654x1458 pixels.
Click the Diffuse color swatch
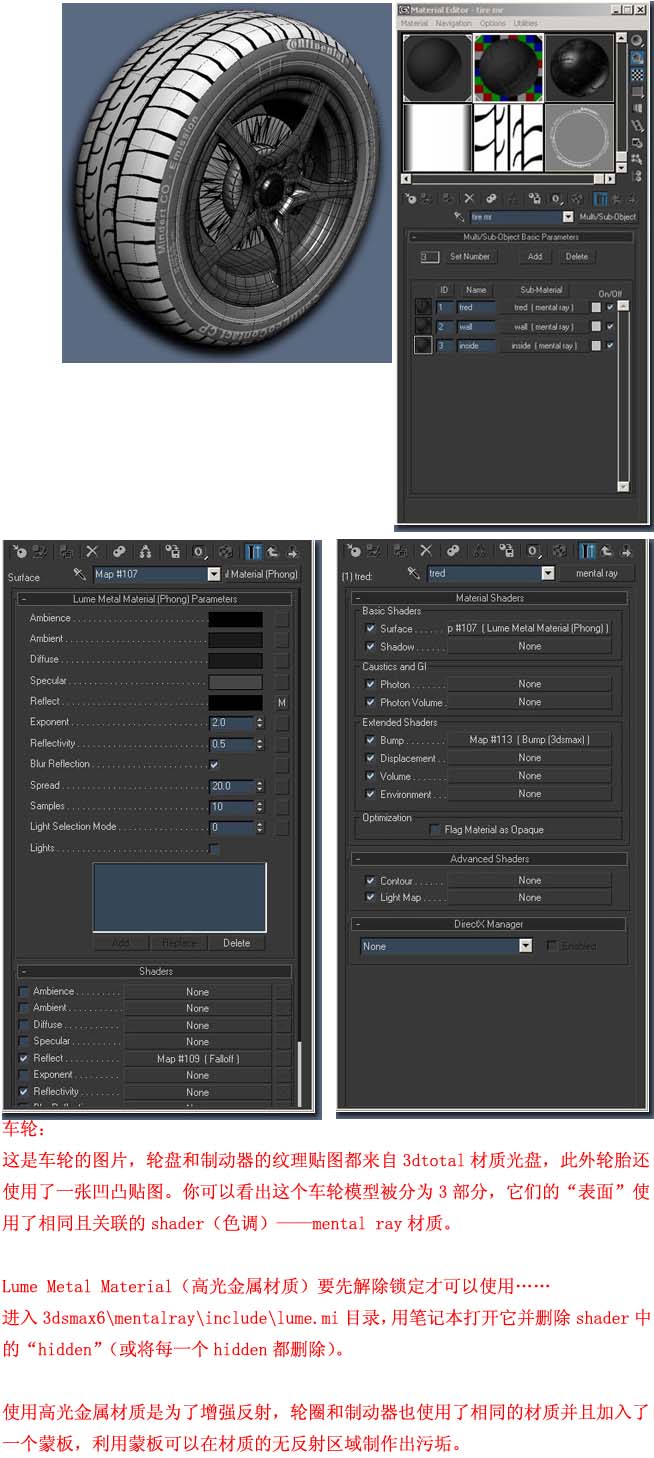[235, 660]
